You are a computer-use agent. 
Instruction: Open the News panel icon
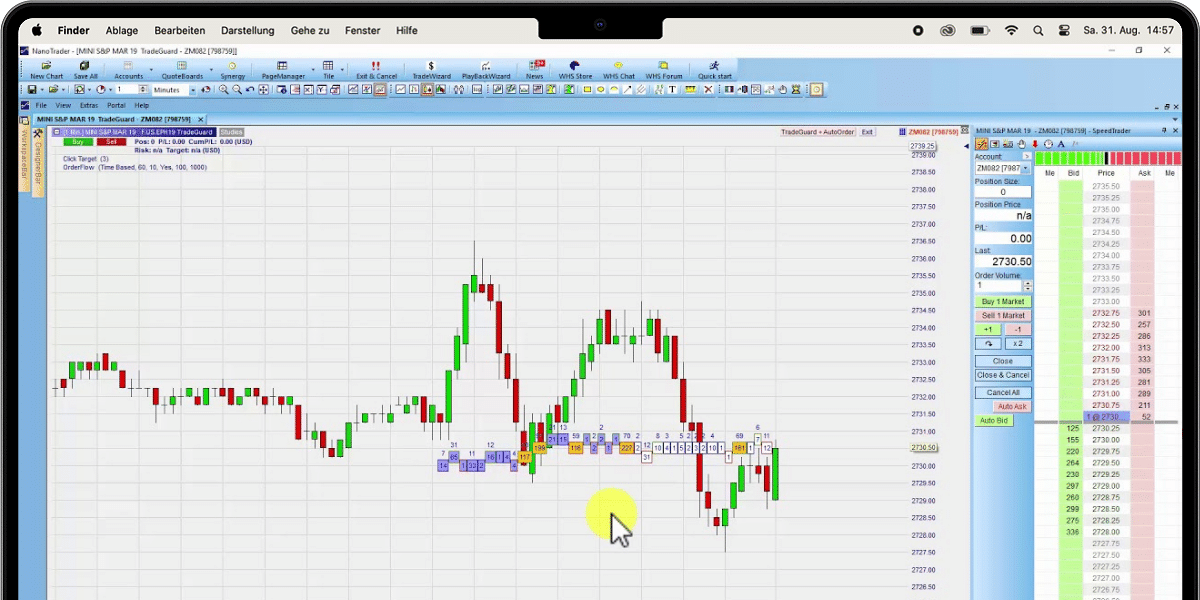pyautogui.click(x=535, y=66)
